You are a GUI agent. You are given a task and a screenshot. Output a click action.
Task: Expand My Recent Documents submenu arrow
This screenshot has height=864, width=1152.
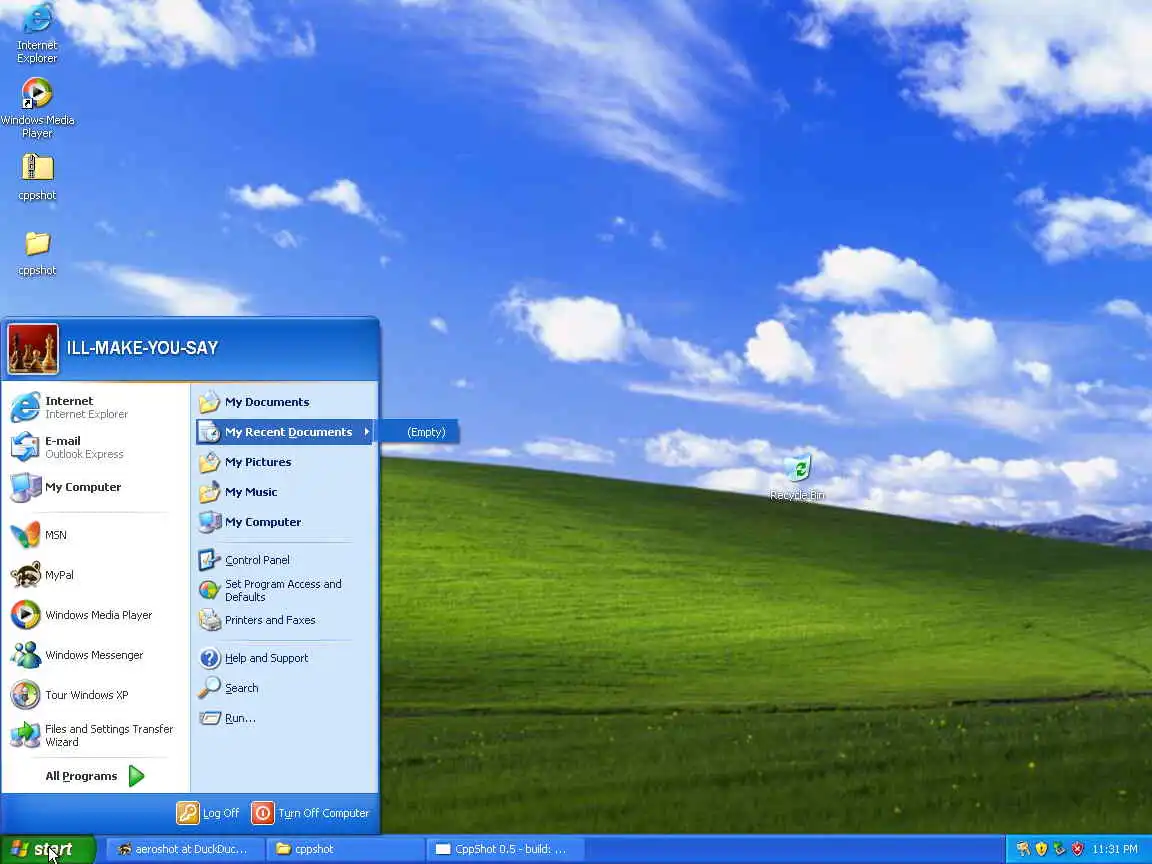click(367, 432)
